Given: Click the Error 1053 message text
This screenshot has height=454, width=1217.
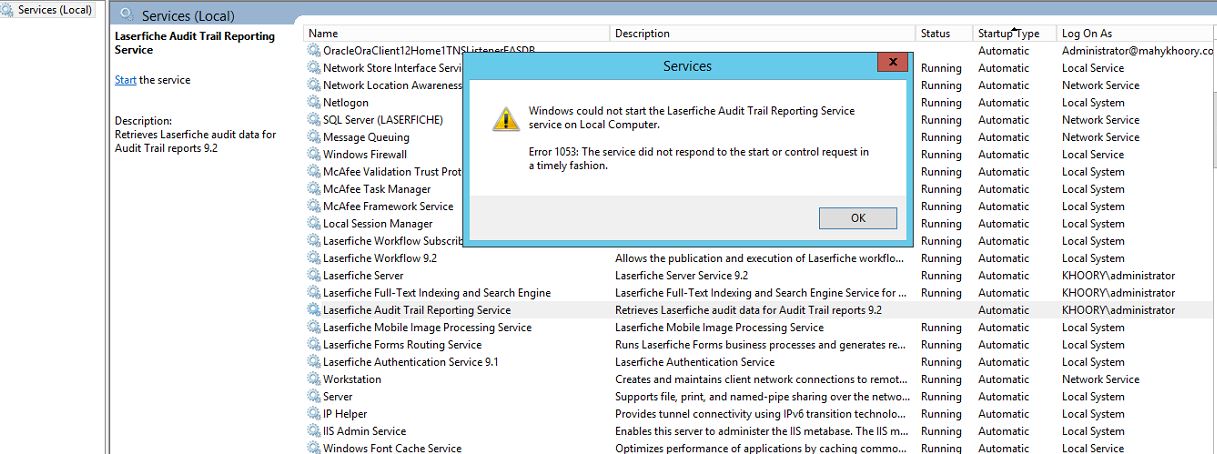Looking at the screenshot, I should pyautogui.click(x=698, y=159).
